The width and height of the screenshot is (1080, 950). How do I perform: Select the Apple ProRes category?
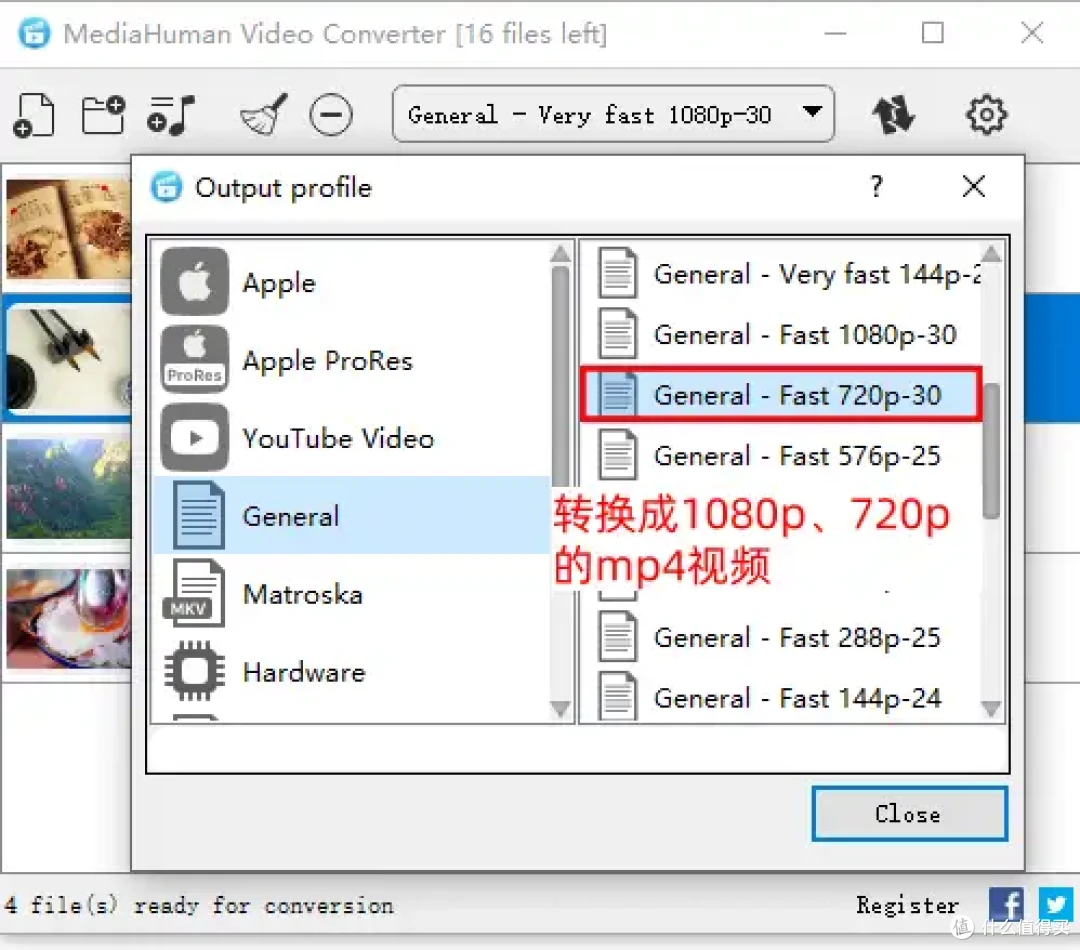[351, 360]
